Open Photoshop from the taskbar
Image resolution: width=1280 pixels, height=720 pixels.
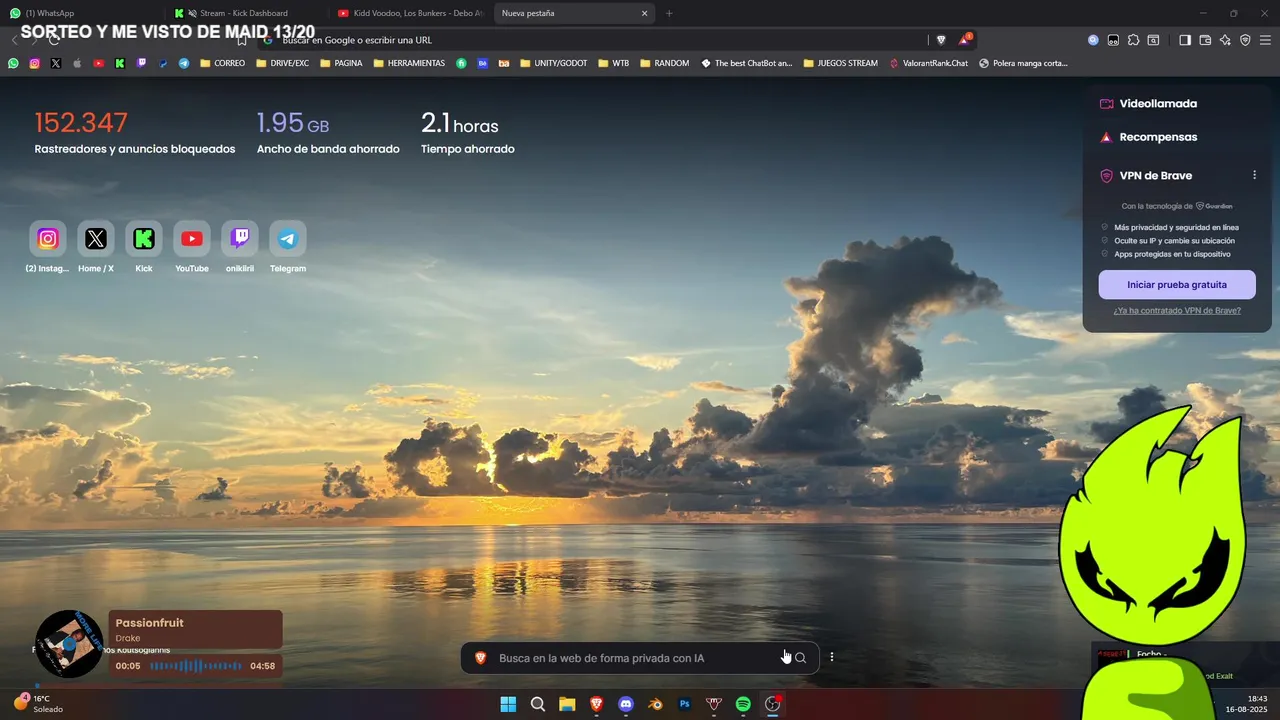(685, 704)
